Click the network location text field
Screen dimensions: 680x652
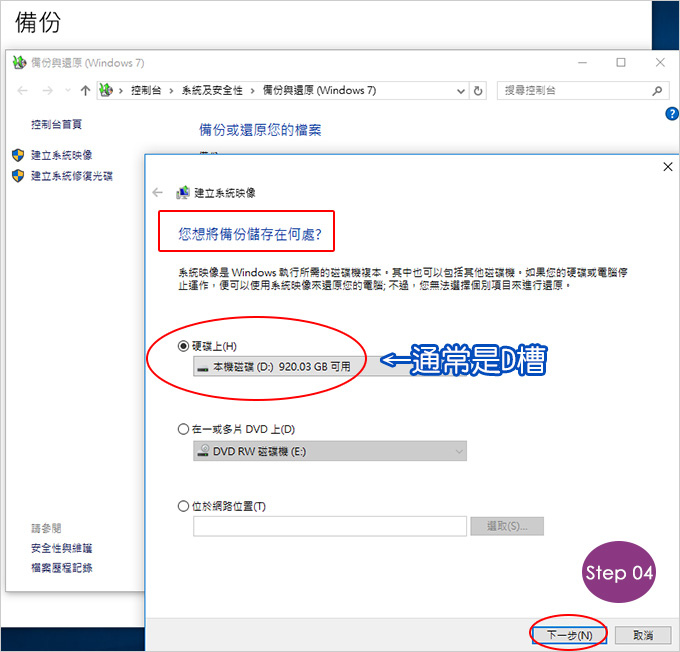[330, 526]
